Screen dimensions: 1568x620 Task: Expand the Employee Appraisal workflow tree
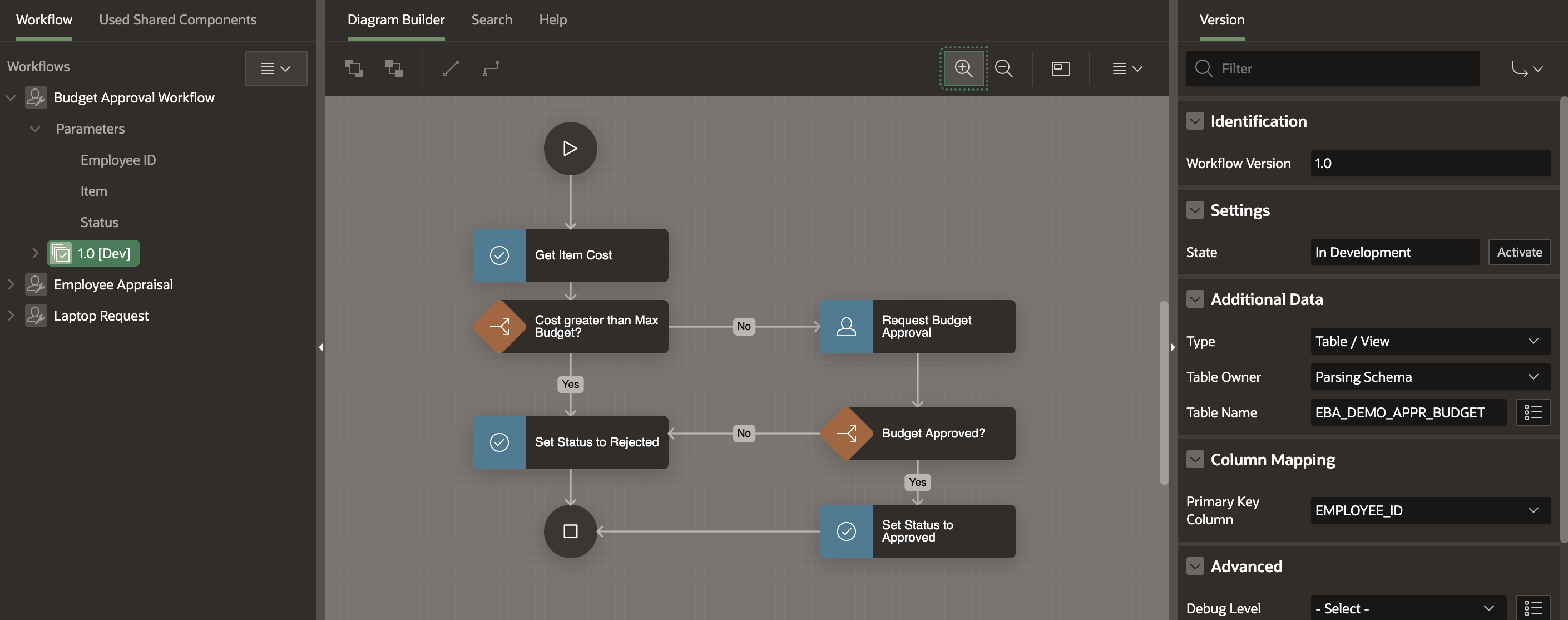click(11, 284)
